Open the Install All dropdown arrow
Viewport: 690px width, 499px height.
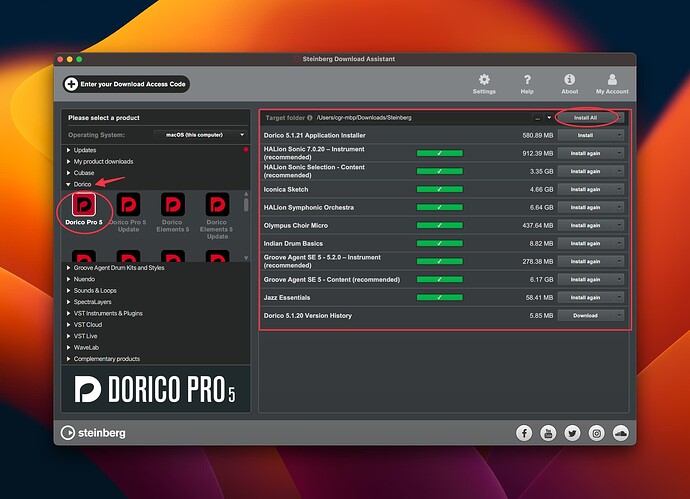619,117
